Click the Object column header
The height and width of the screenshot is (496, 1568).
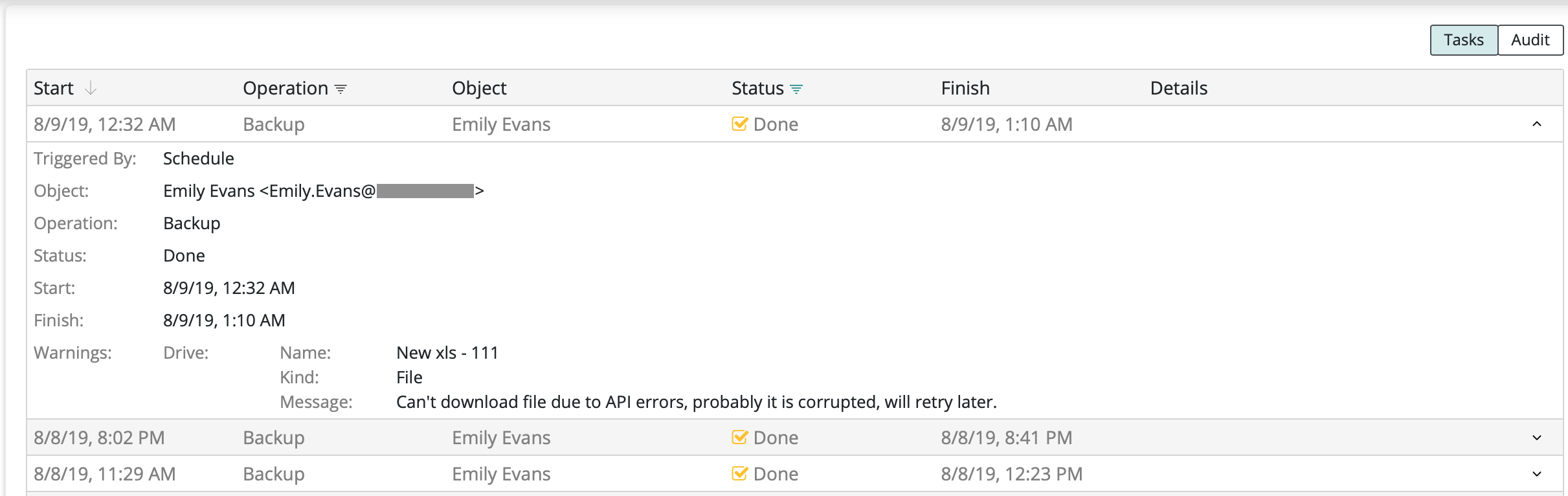pyautogui.click(x=479, y=88)
